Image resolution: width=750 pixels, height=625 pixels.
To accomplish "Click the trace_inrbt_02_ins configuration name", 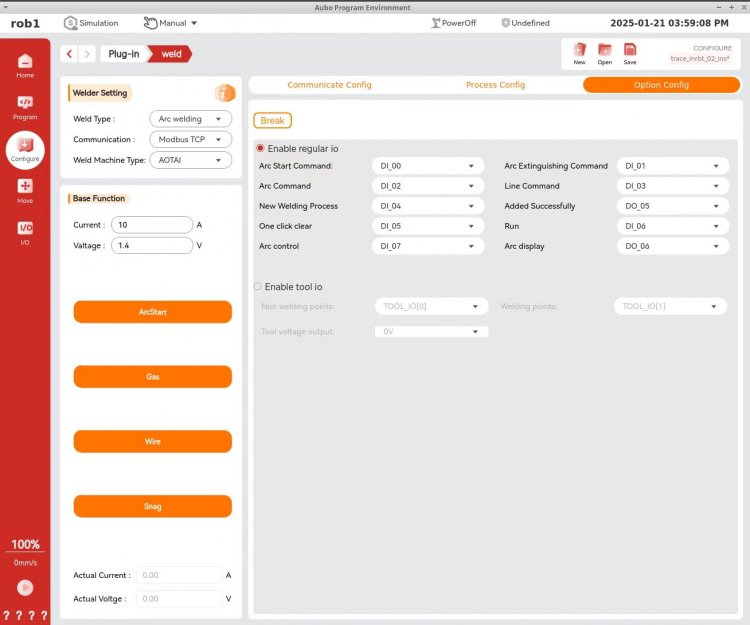I will 700,58.
